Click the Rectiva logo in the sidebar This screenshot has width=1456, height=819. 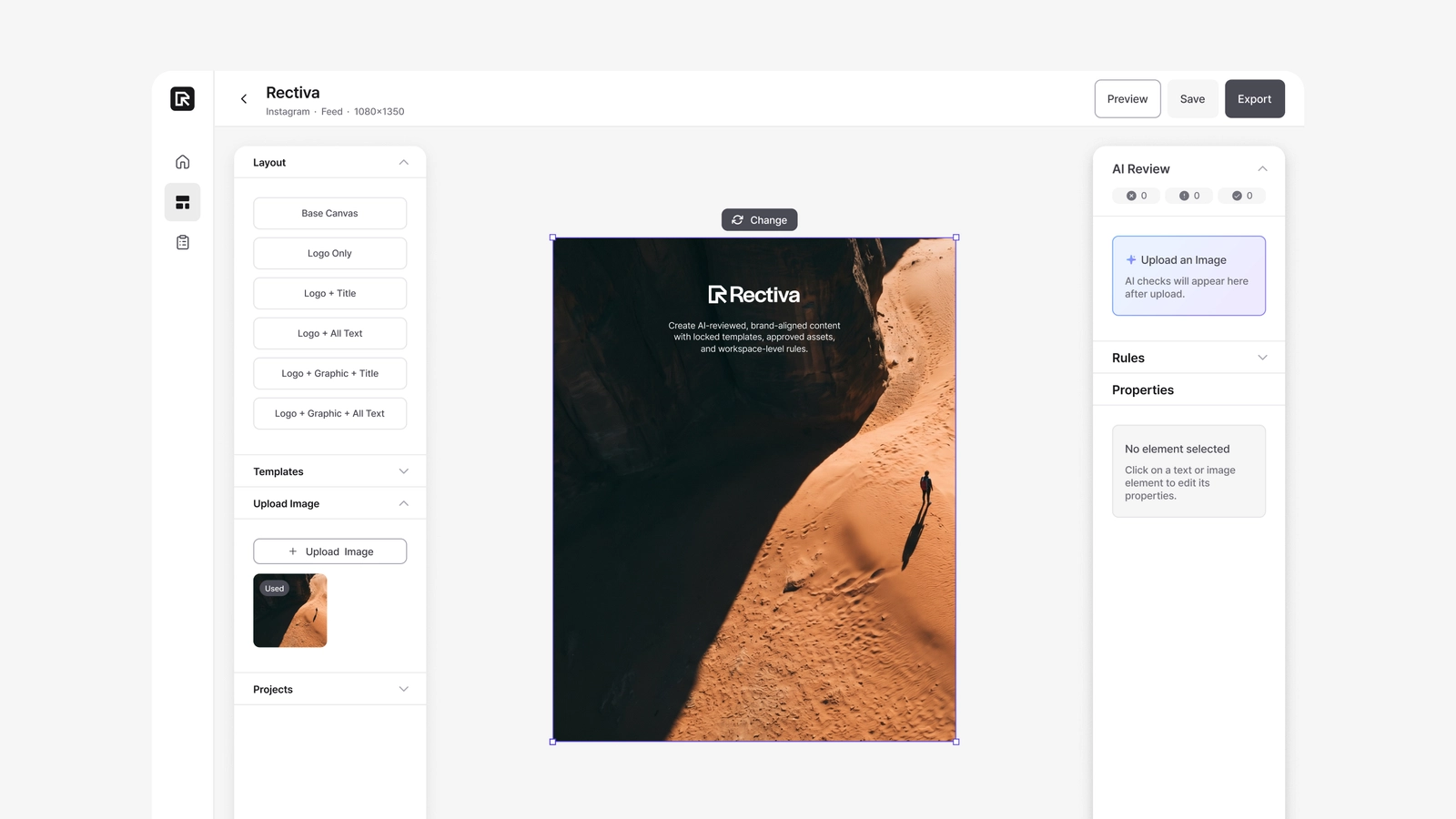coord(182,98)
